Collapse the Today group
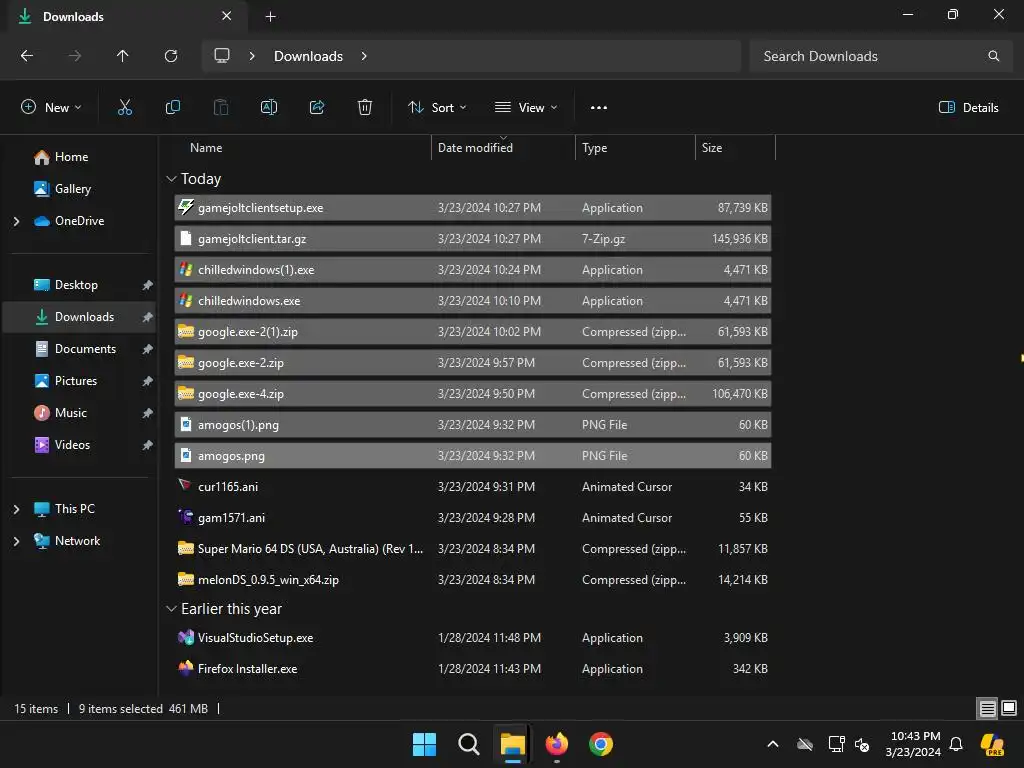 (x=171, y=178)
